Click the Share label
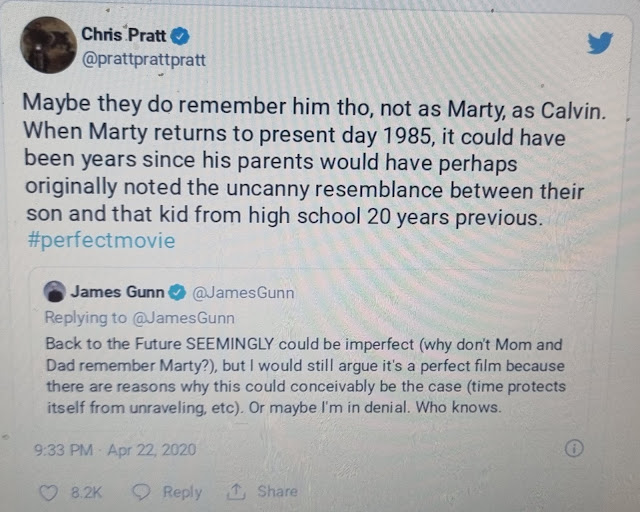Viewport: 640px width, 512px height. [277, 491]
